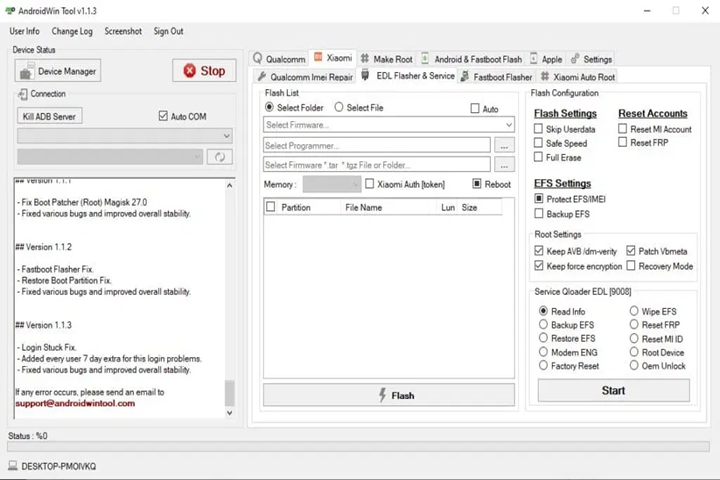This screenshot has width=720, height=480.
Task: Click browse dots beside firmware file field
Action: coord(504,165)
